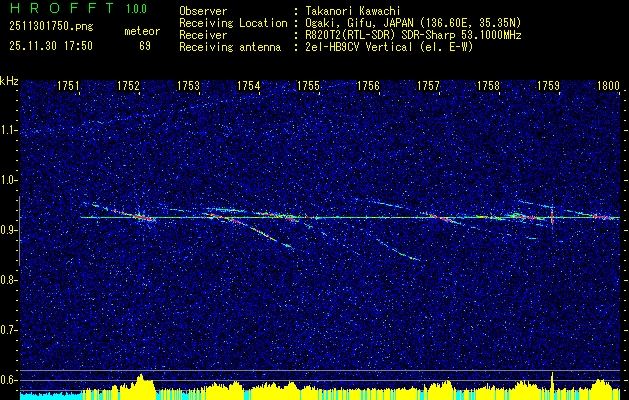Image resolution: width=629 pixels, height=400 pixels.
Task: Click time marker 1753
Action: click(x=189, y=86)
